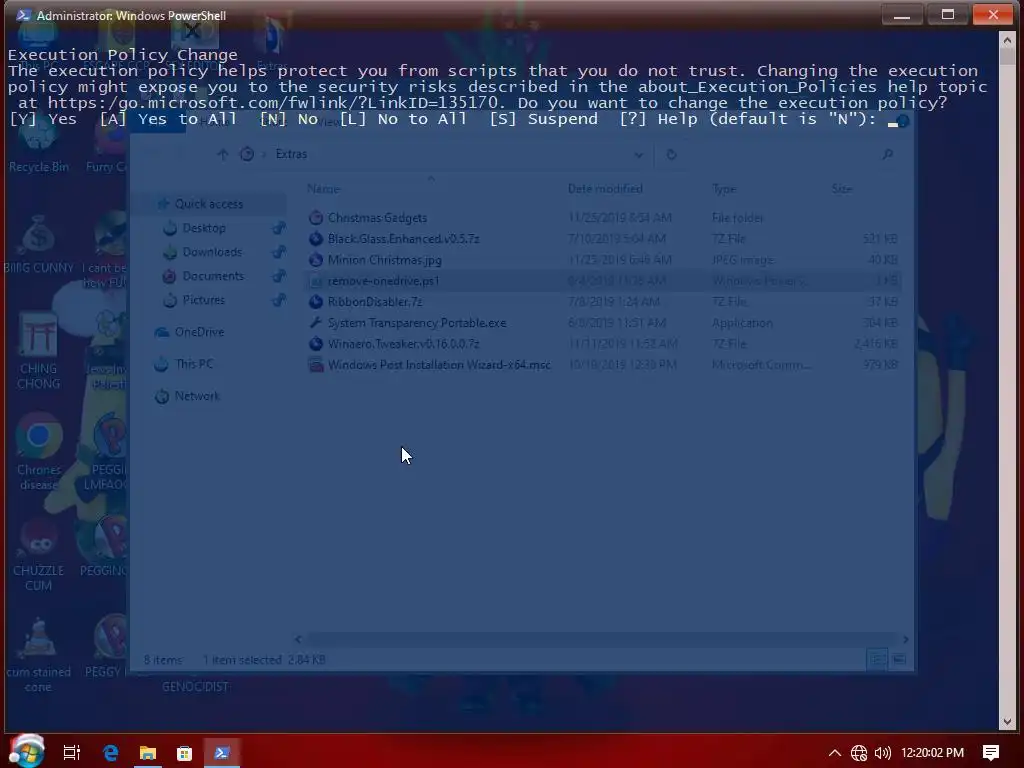Sort Explorer files by Name column
Viewport: 1024px width, 768px height.
click(323, 189)
